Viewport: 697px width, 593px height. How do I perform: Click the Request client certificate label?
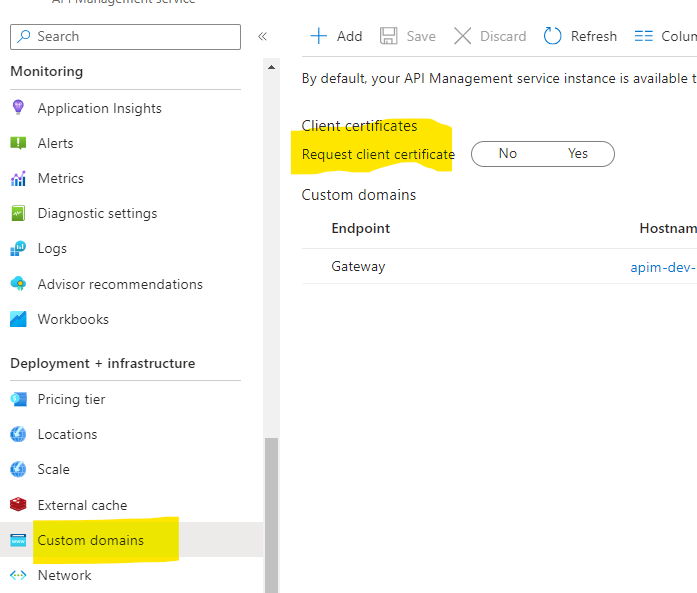[378, 154]
